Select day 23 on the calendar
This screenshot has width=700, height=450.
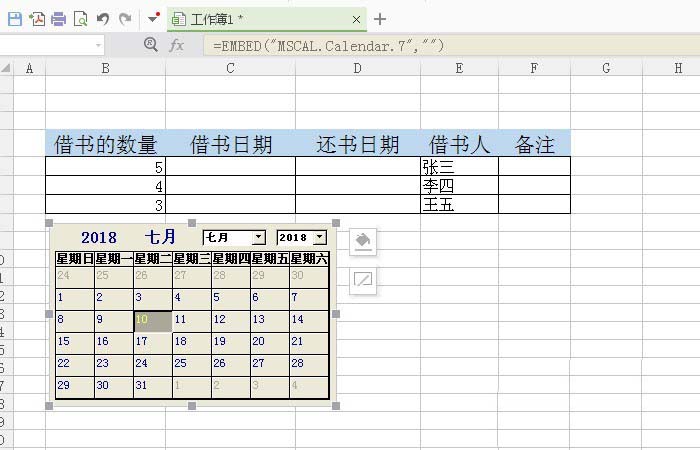point(114,365)
